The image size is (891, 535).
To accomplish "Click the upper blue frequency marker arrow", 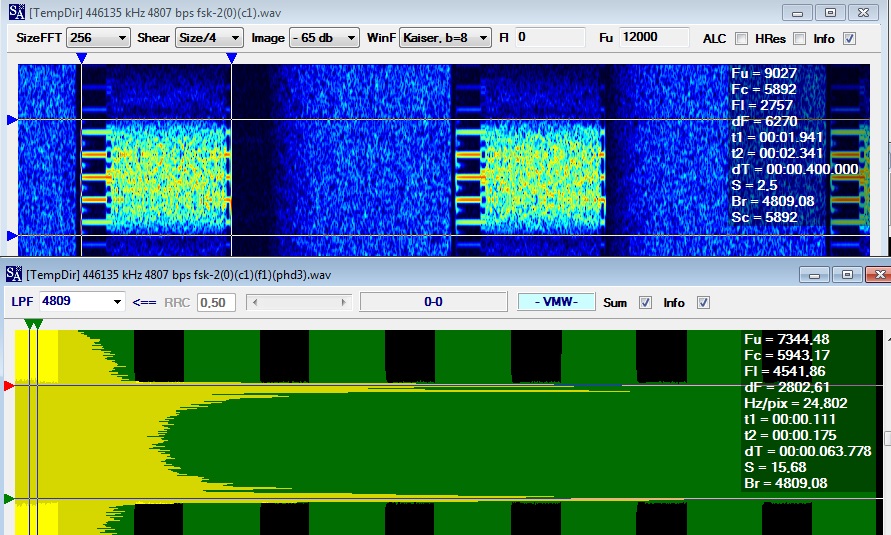I will (12, 120).
